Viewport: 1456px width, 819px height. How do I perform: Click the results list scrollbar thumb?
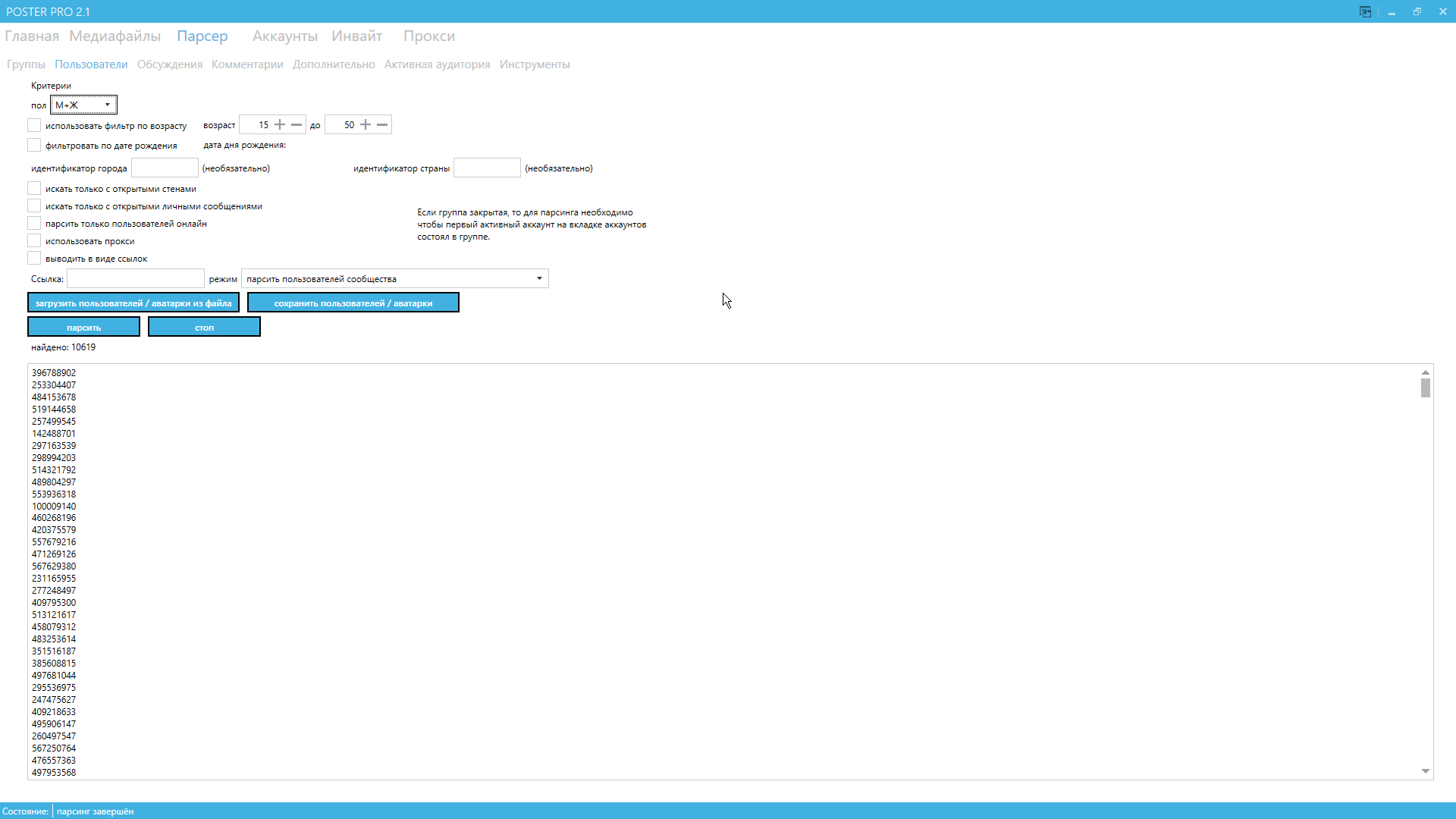point(1426,388)
